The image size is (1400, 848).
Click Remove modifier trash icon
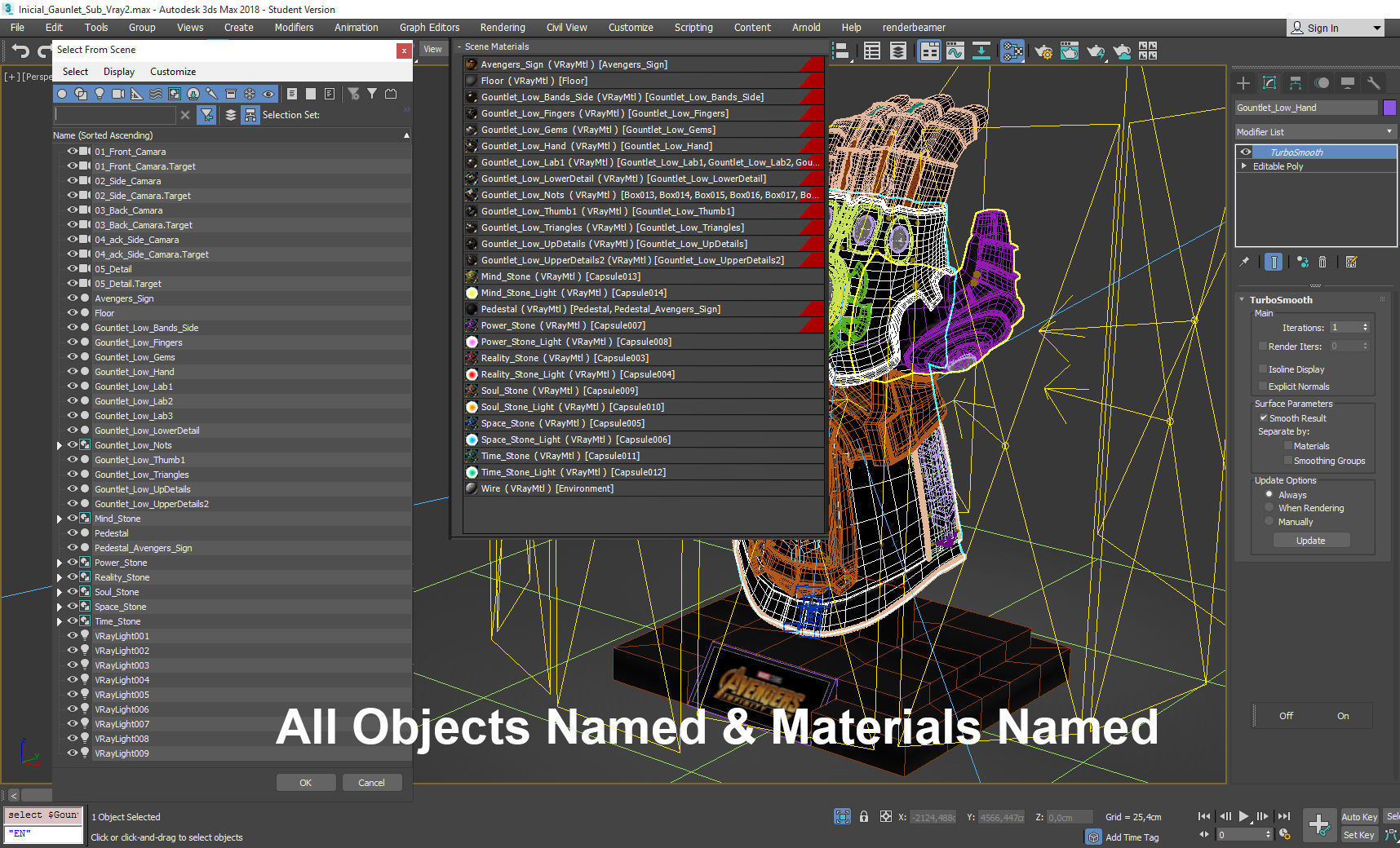click(x=1322, y=262)
